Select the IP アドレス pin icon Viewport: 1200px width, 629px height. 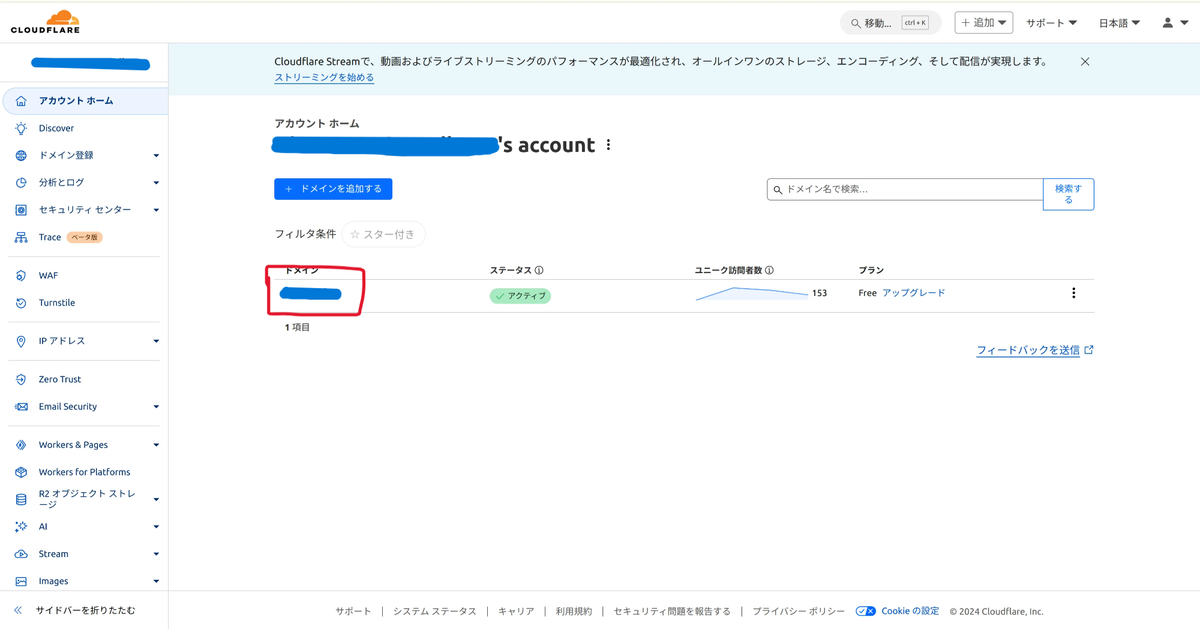coord(21,341)
